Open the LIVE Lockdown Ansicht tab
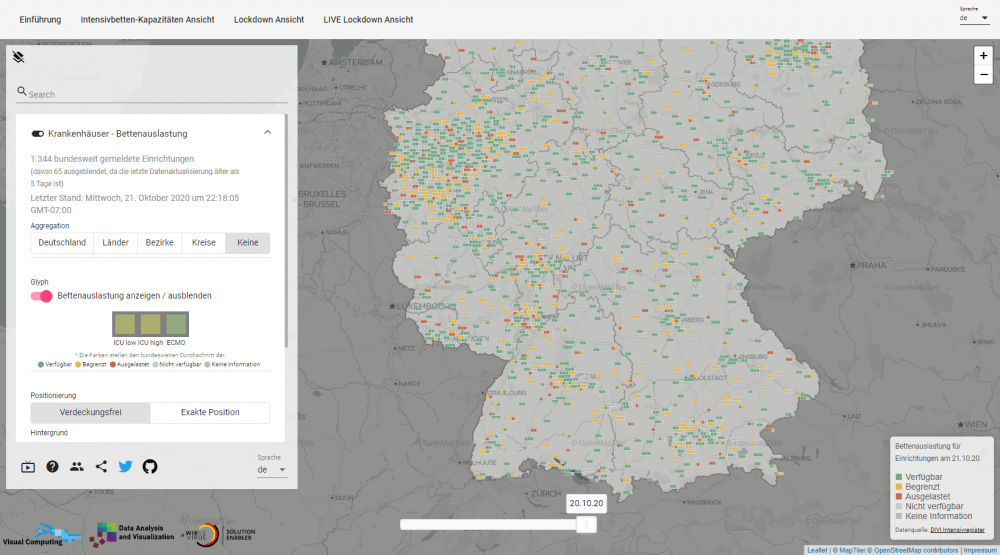1000x555 pixels. point(368,19)
